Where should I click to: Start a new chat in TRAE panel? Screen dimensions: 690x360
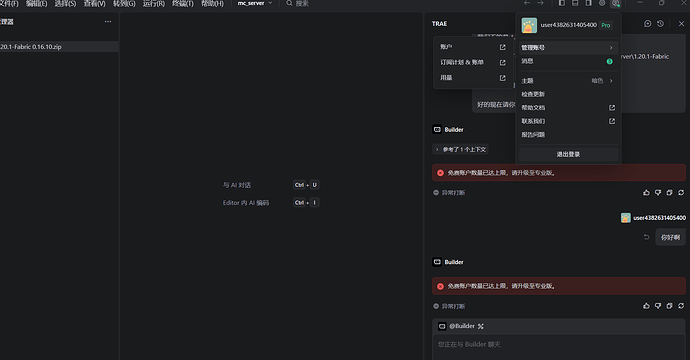(647, 24)
